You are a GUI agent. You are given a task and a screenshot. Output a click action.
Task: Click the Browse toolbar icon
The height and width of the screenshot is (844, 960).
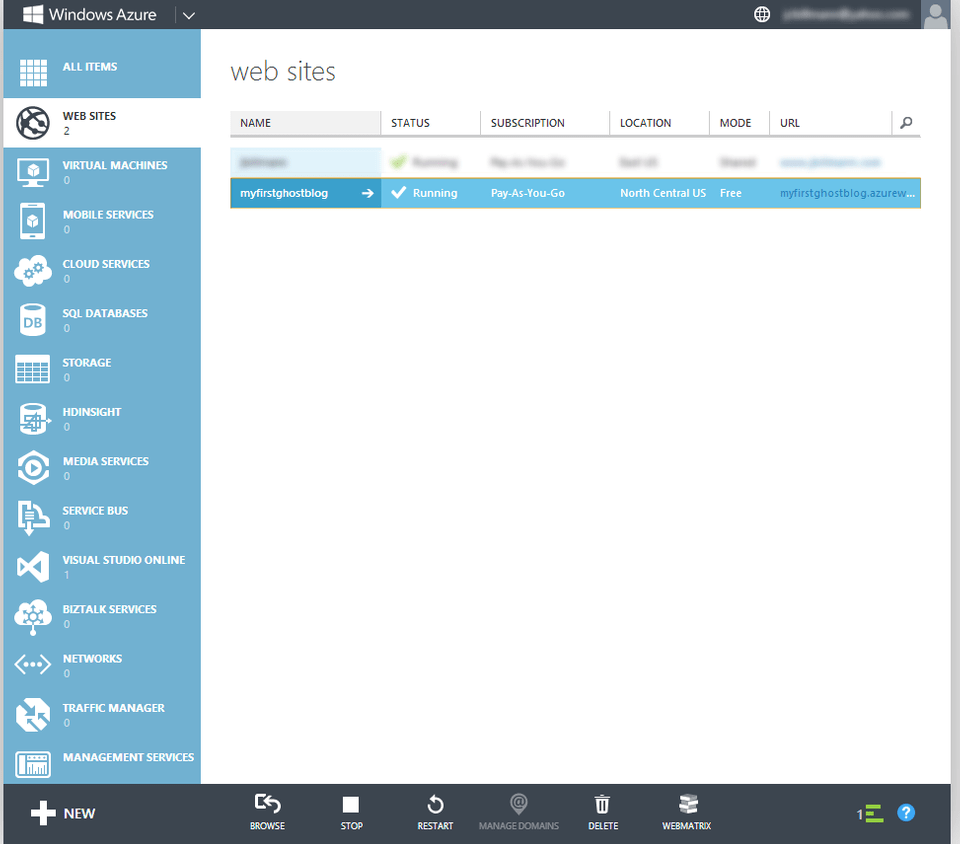click(x=268, y=803)
